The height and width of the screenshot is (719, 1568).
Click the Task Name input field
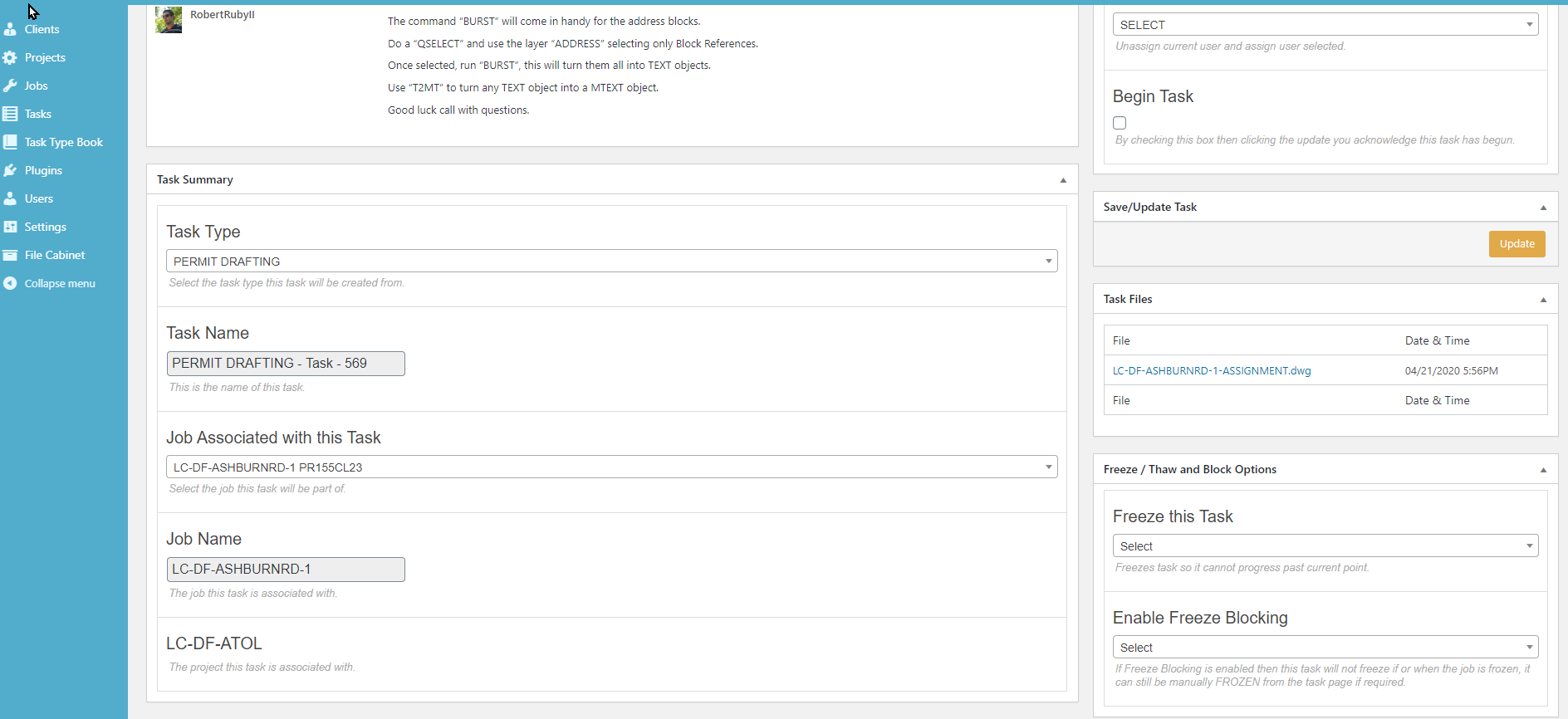(286, 364)
